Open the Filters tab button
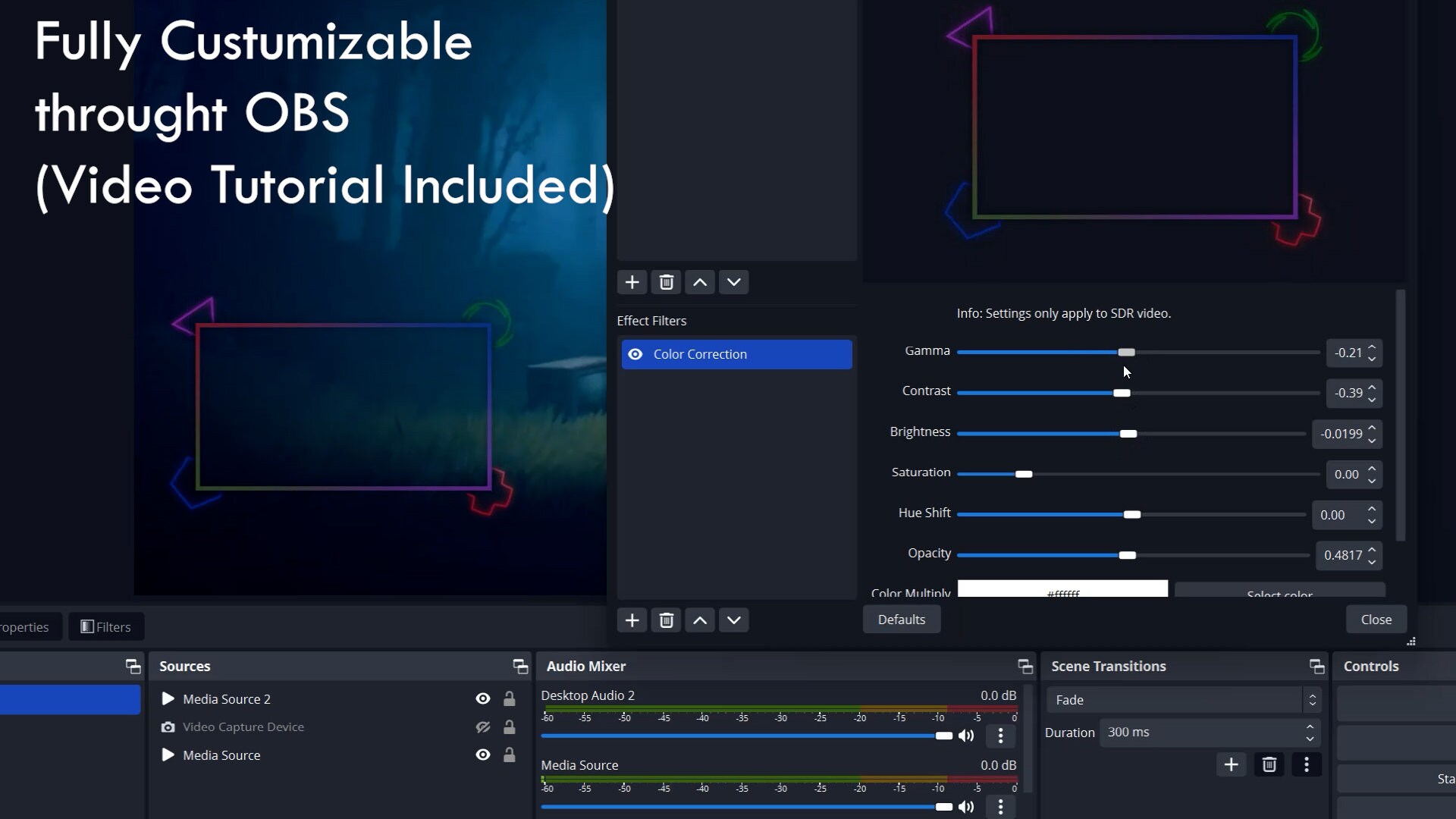This screenshot has height=819, width=1456. [x=106, y=627]
